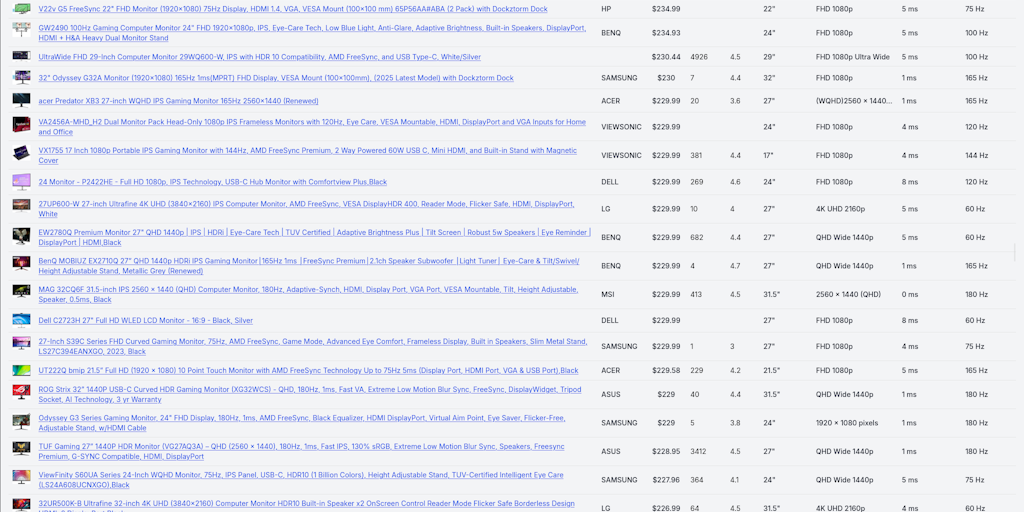1024x512 pixels.
Task: Open the UT222Q bmip Touch Monitor link
Action: (308, 370)
